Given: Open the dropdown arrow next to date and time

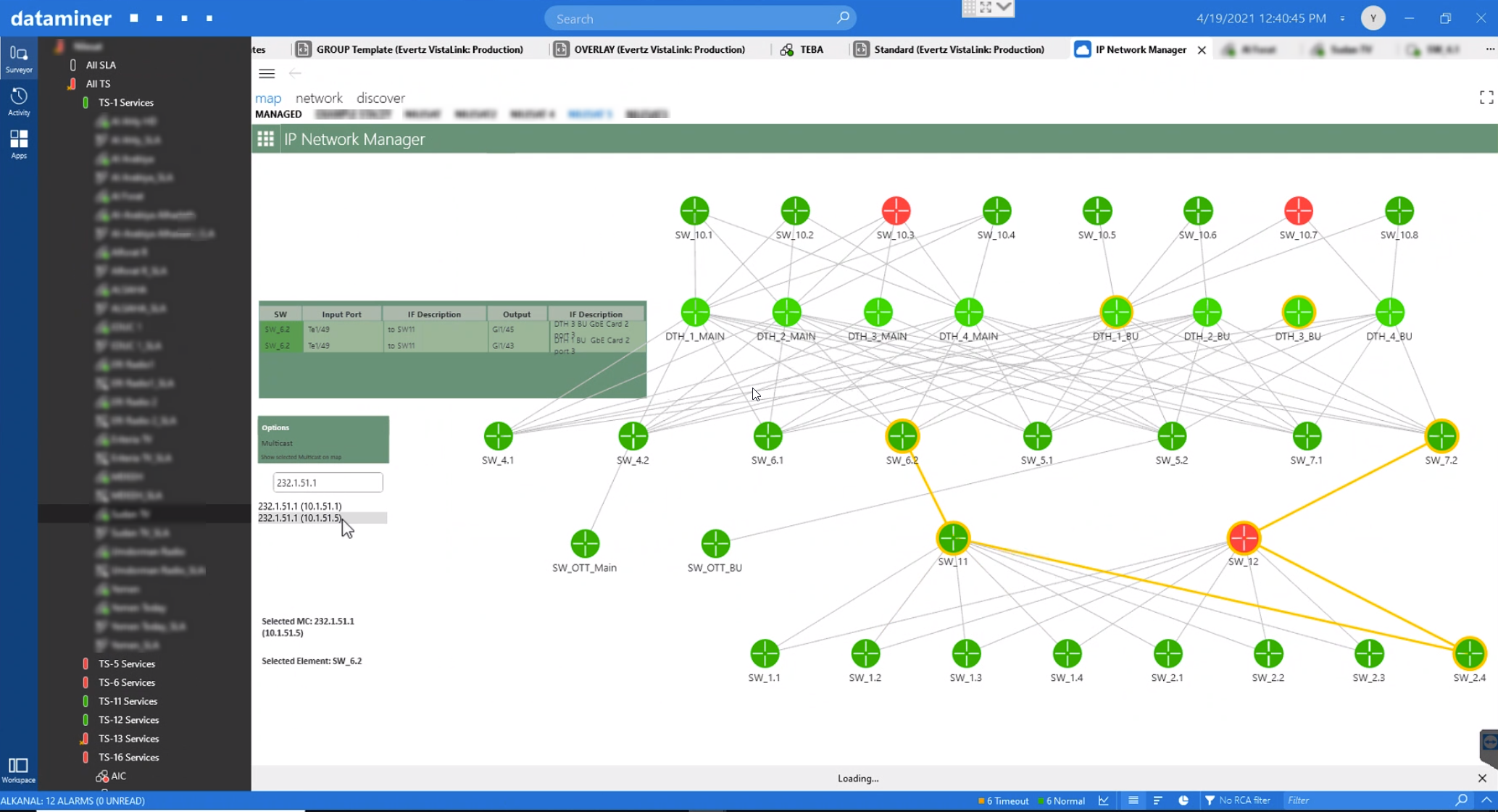Looking at the screenshot, I should [1342, 19].
